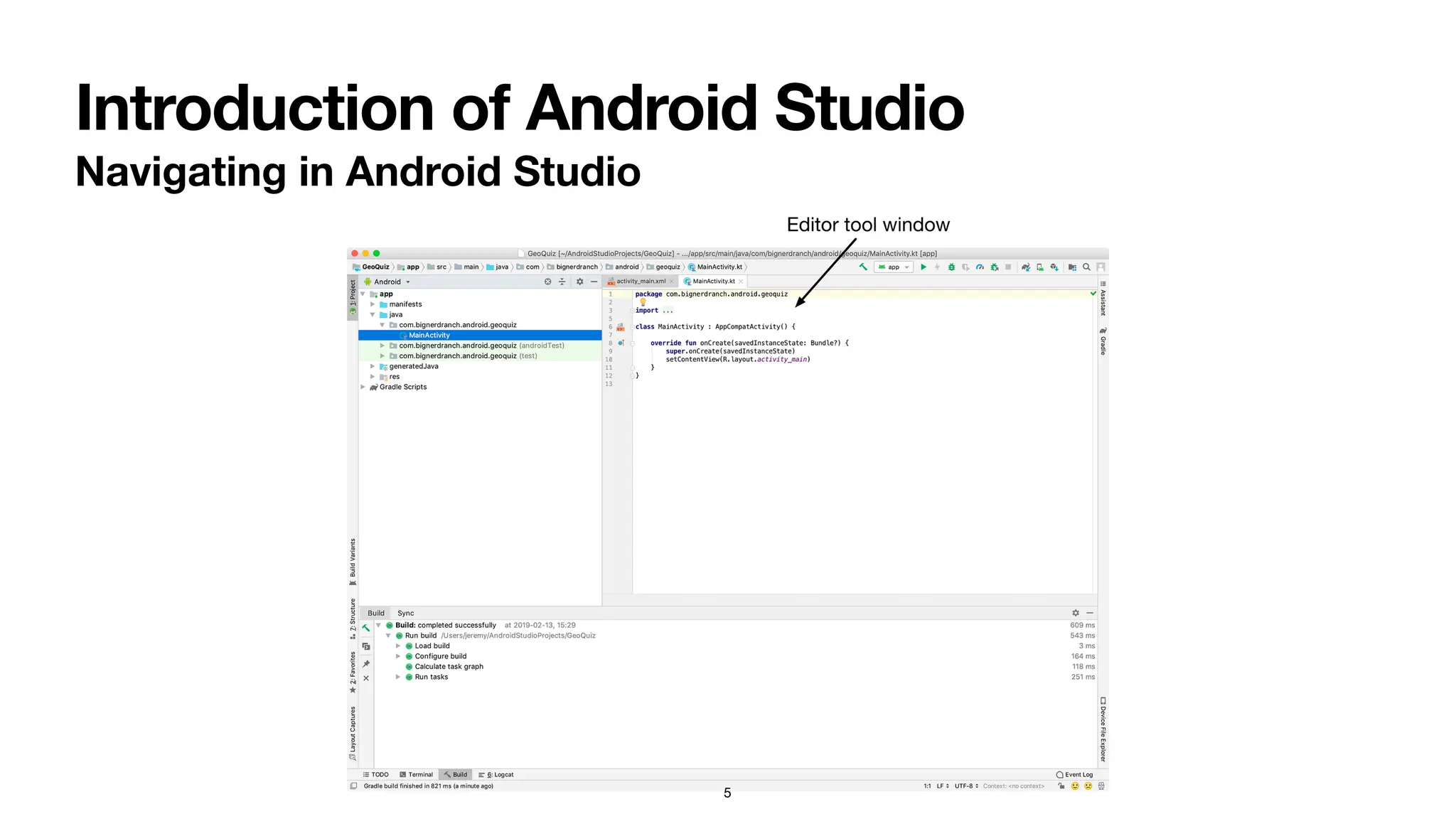Open Build panel settings gear
Image resolution: width=1456 pixels, height=819 pixels.
(1076, 613)
